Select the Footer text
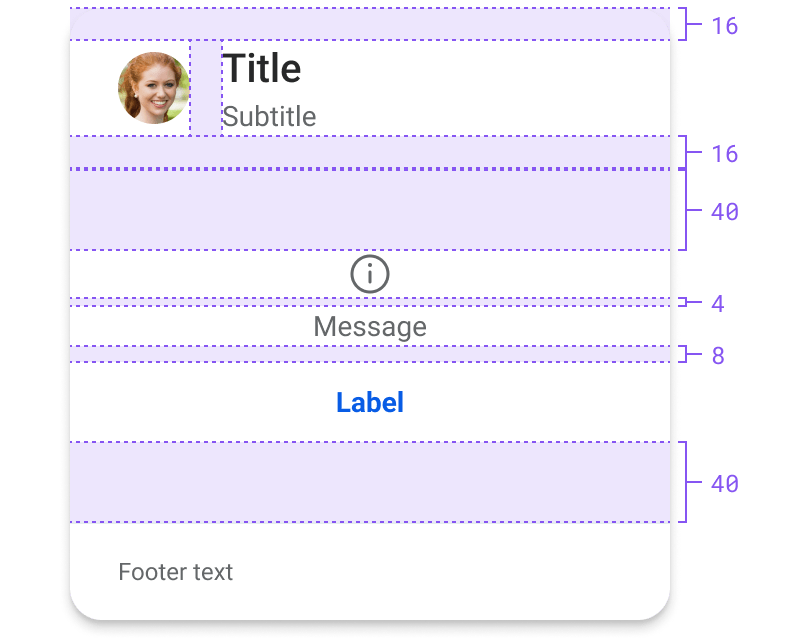 click(x=175, y=572)
